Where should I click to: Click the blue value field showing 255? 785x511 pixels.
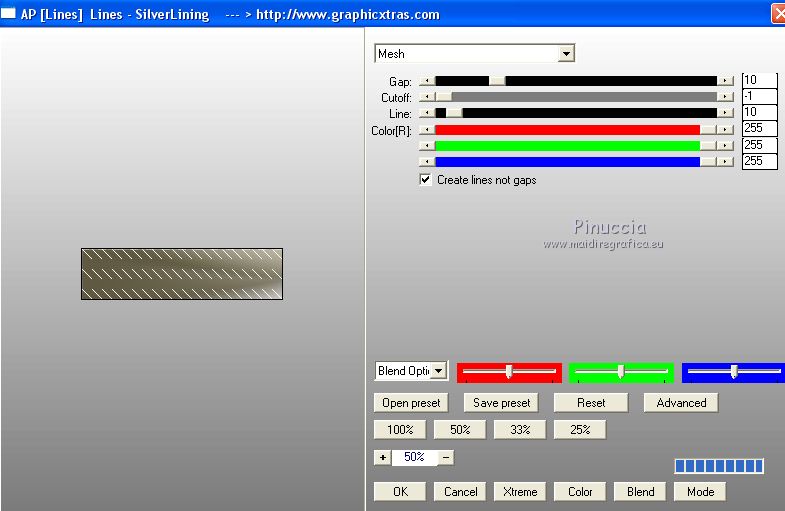(x=759, y=161)
